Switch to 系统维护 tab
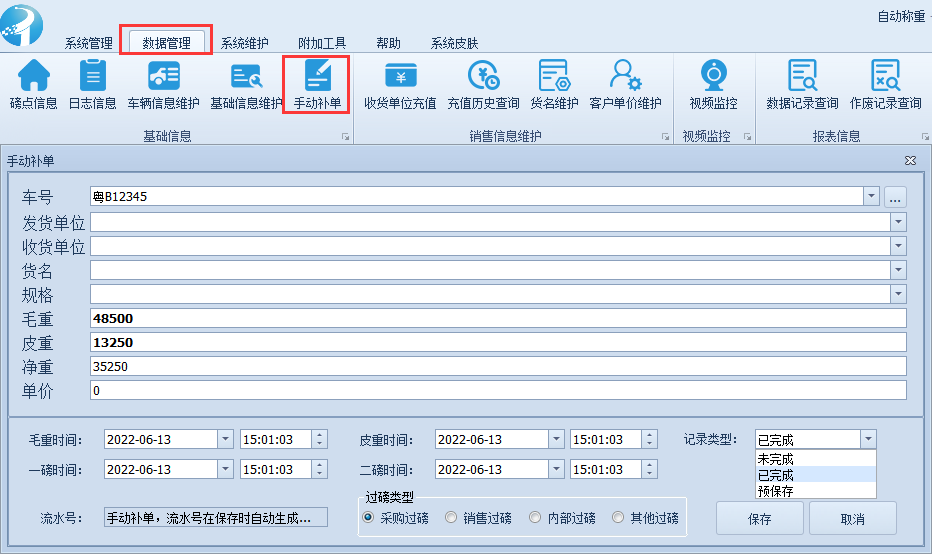The height and width of the screenshot is (554, 932). point(245,43)
